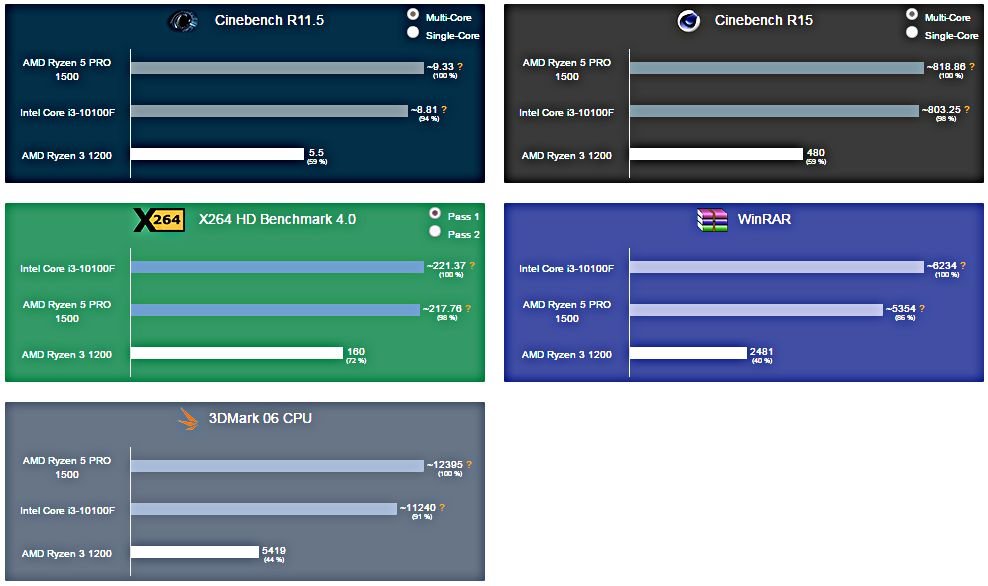988x586 pixels.
Task: Click the WinRAR books icon
Action: point(712,220)
